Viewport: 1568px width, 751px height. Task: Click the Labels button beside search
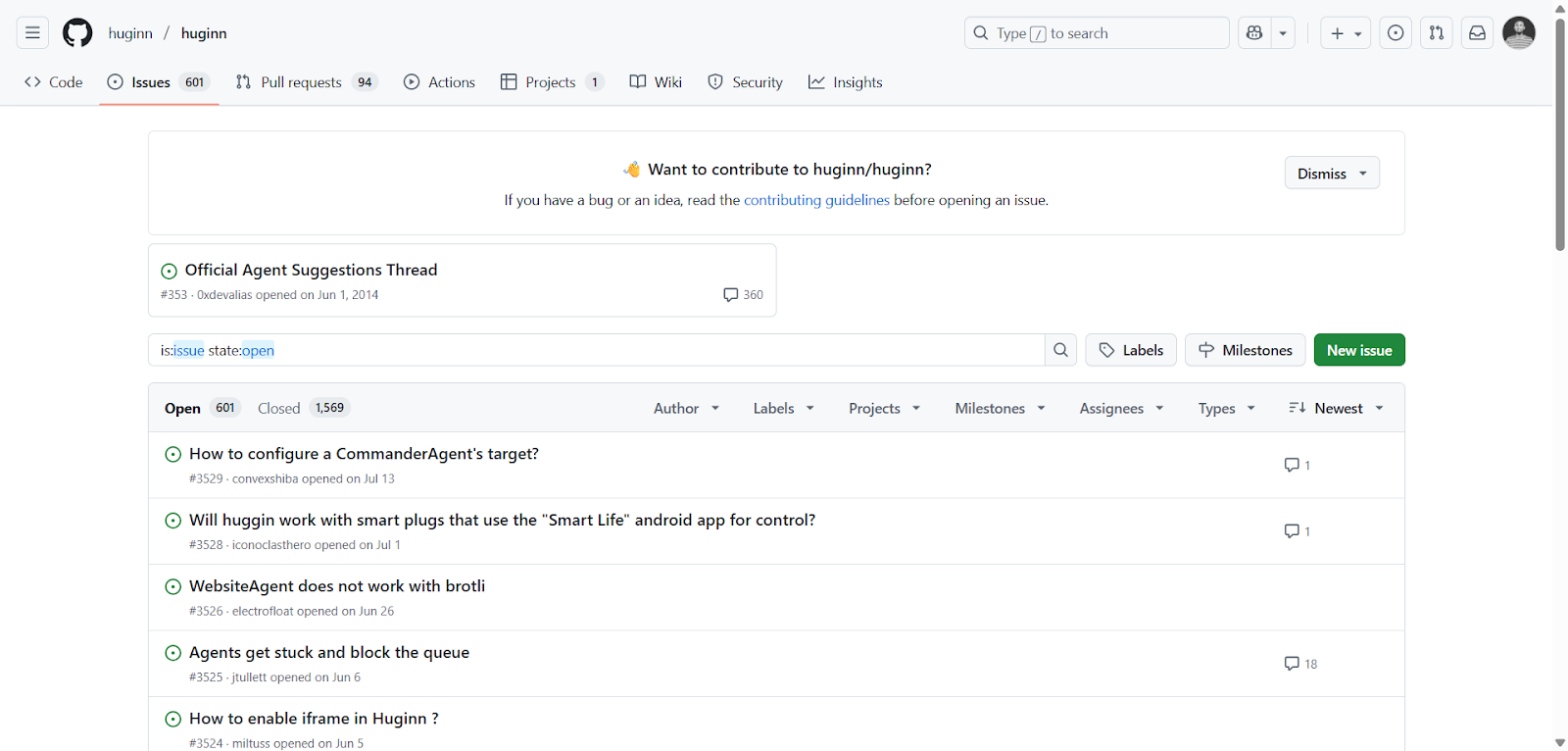(1131, 350)
